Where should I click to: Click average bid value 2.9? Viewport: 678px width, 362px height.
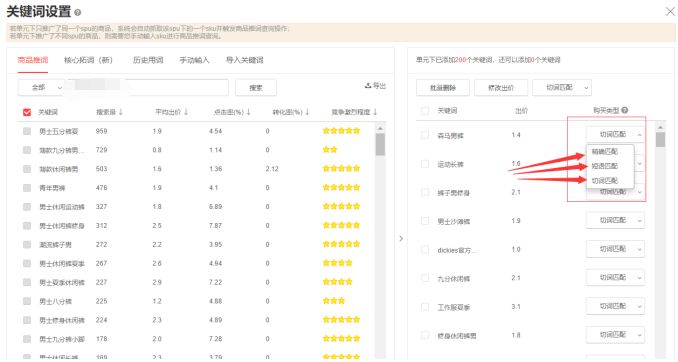[x=157, y=282]
